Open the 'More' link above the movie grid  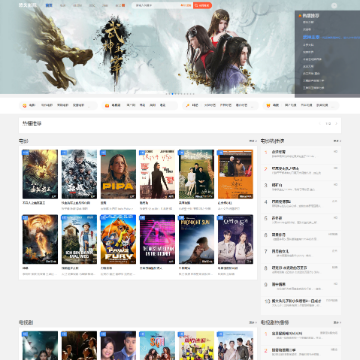pos(253,141)
